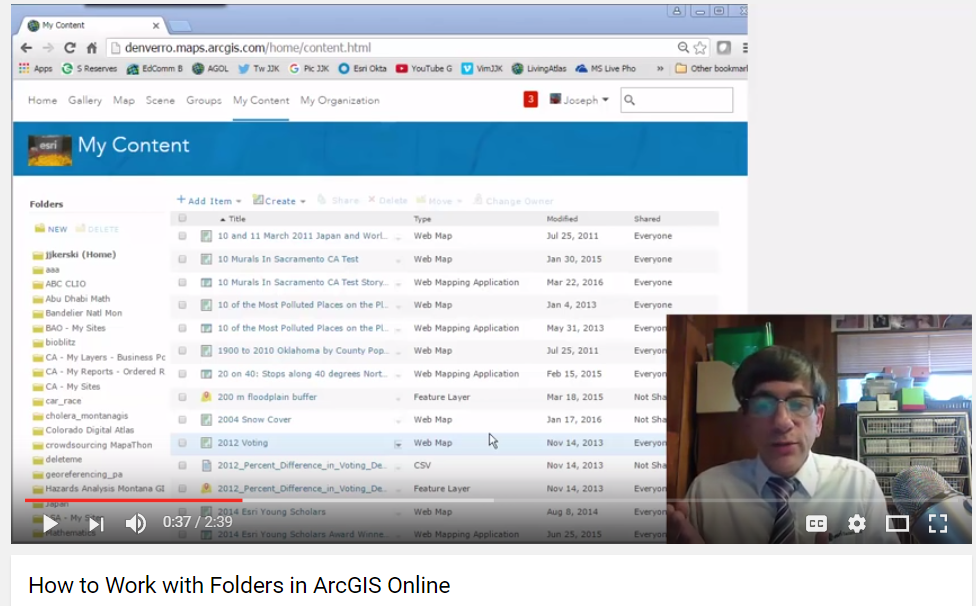
Task: Open the My Content tab
Action: click(x=261, y=100)
